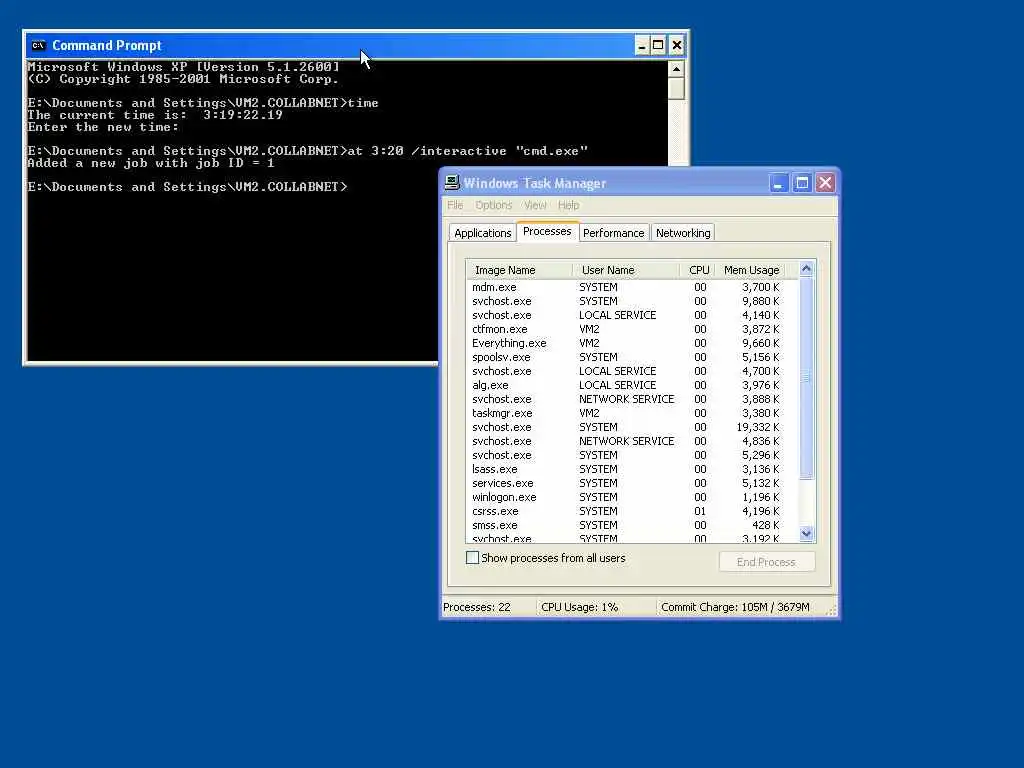This screenshot has width=1024, height=768.
Task: Open the Help menu in Task Manager
Action: click(x=568, y=205)
